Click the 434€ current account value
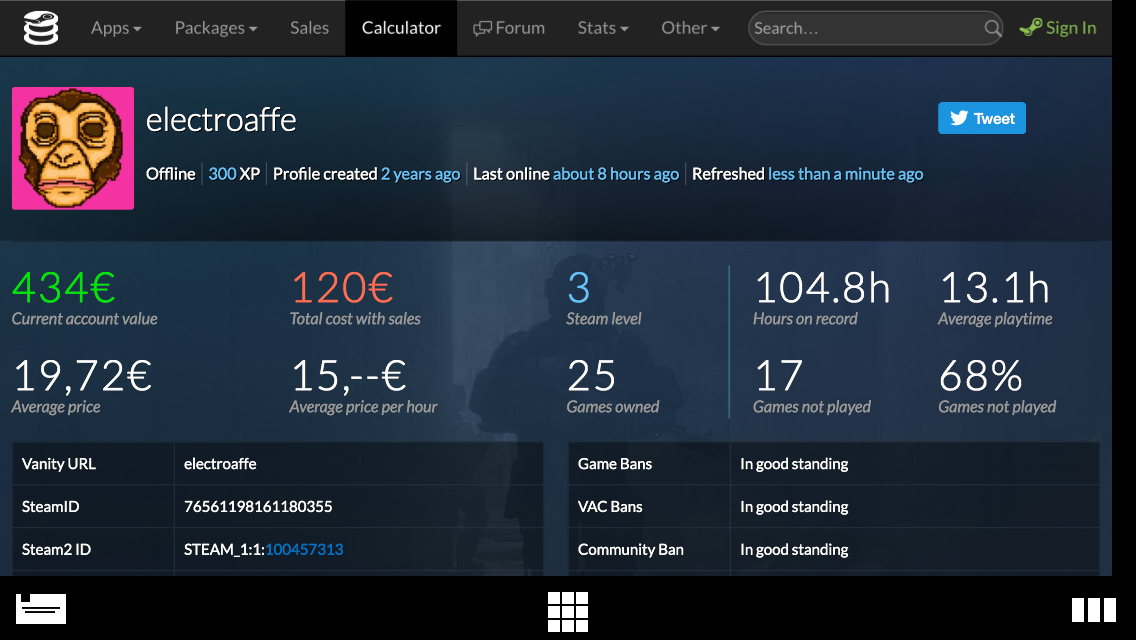The width and height of the screenshot is (1136, 640). 64,288
